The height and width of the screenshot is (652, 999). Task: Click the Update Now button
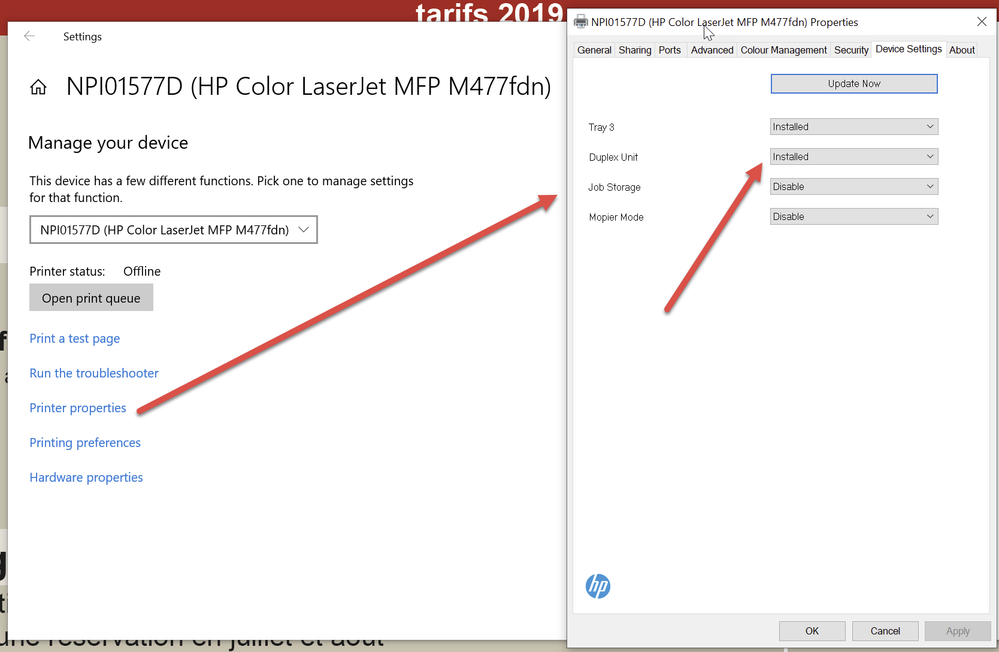[854, 83]
